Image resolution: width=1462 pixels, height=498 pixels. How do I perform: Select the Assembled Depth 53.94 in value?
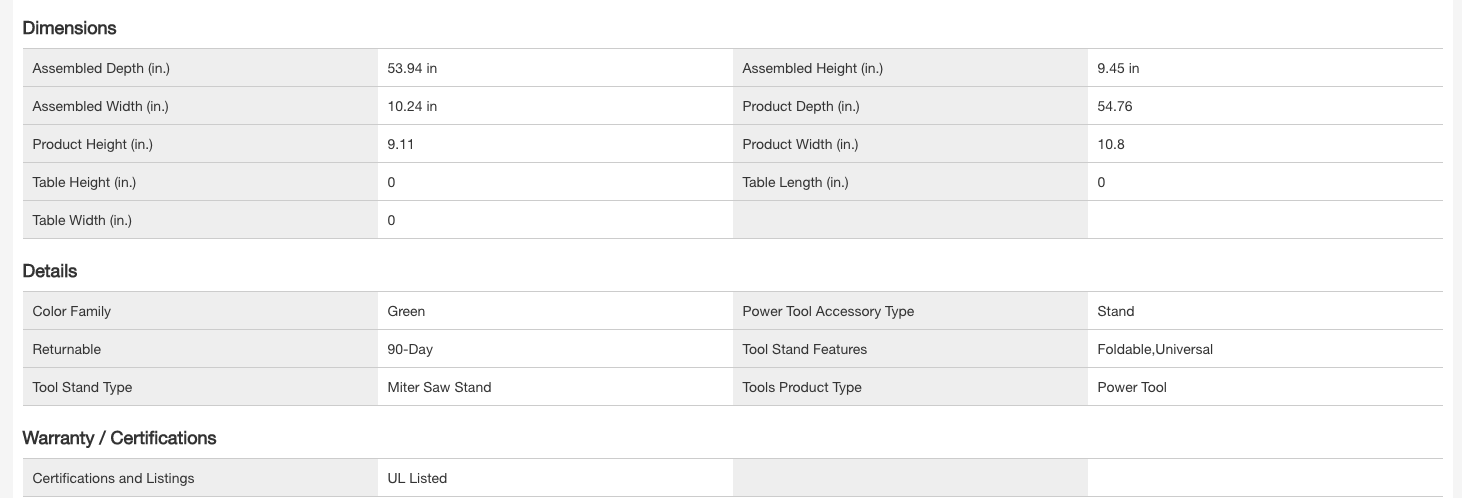[412, 68]
